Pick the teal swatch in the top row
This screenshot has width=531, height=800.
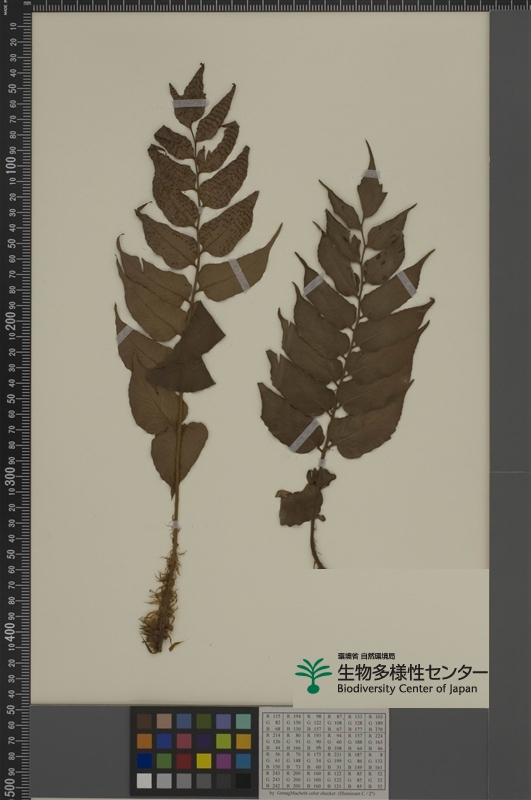tap(243, 721)
